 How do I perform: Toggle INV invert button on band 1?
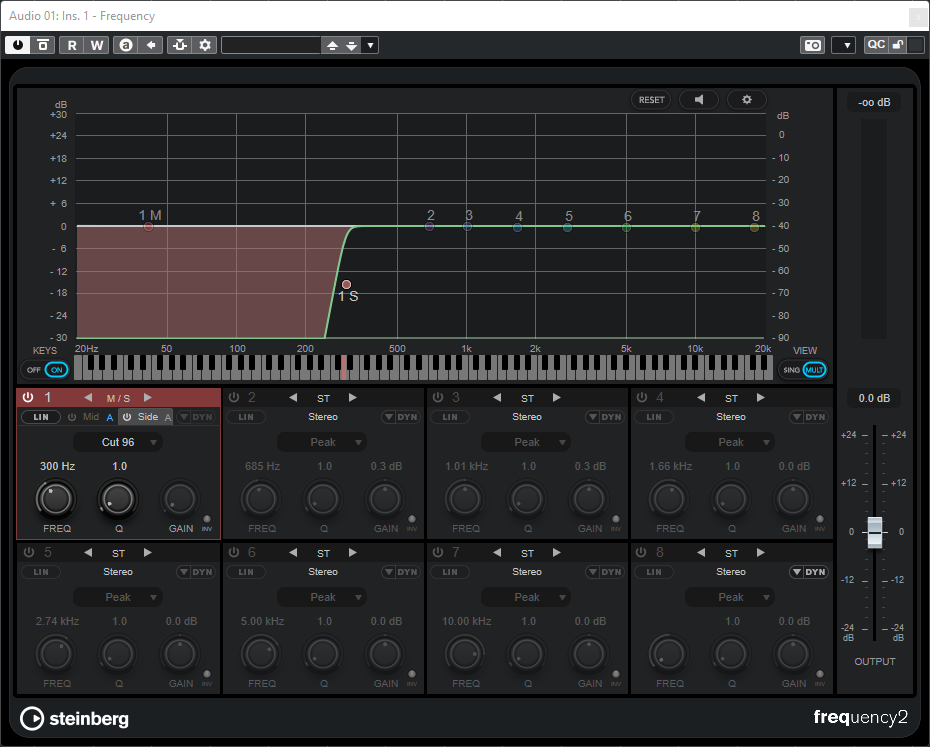pyautogui.click(x=207, y=519)
